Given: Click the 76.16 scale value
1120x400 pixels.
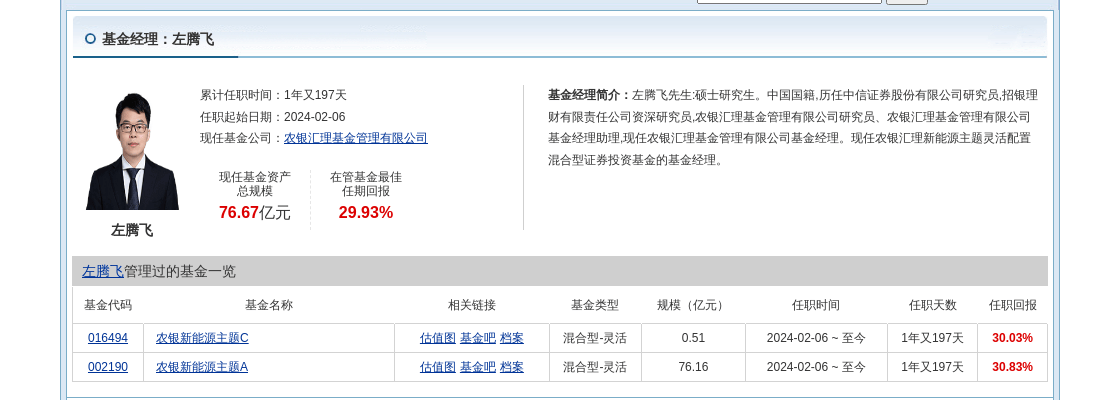Looking at the screenshot, I should [x=693, y=367].
